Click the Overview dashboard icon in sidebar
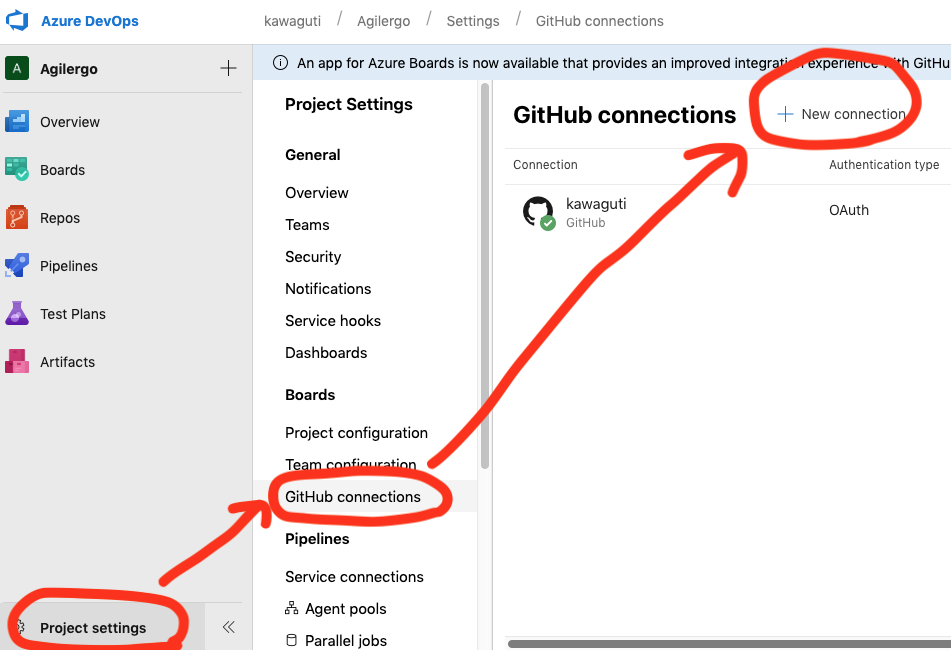Image resolution: width=951 pixels, height=650 pixels. tap(17, 121)
